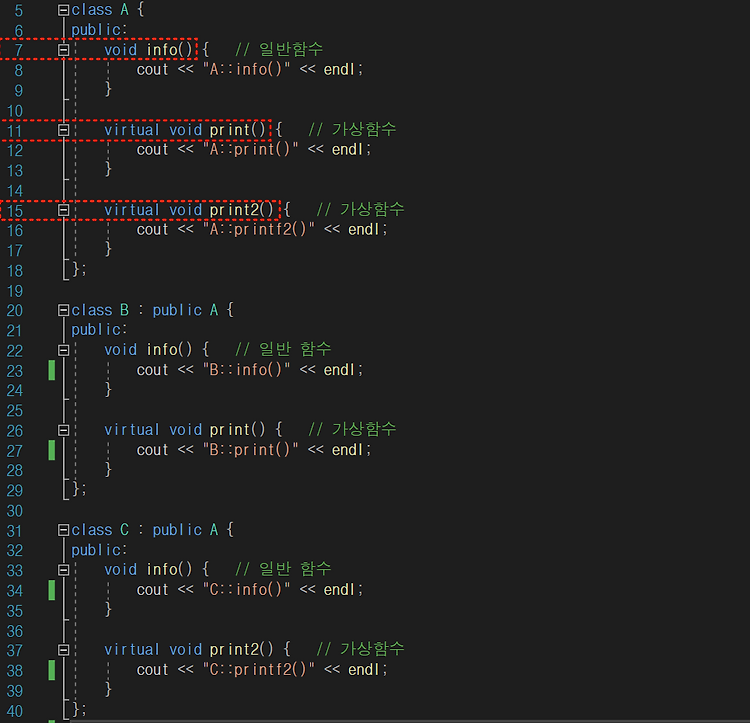Image resolution: width=750 pixels, height=723 pixels.
Task: Click "cout" on line 23
Action: point(153,370)
